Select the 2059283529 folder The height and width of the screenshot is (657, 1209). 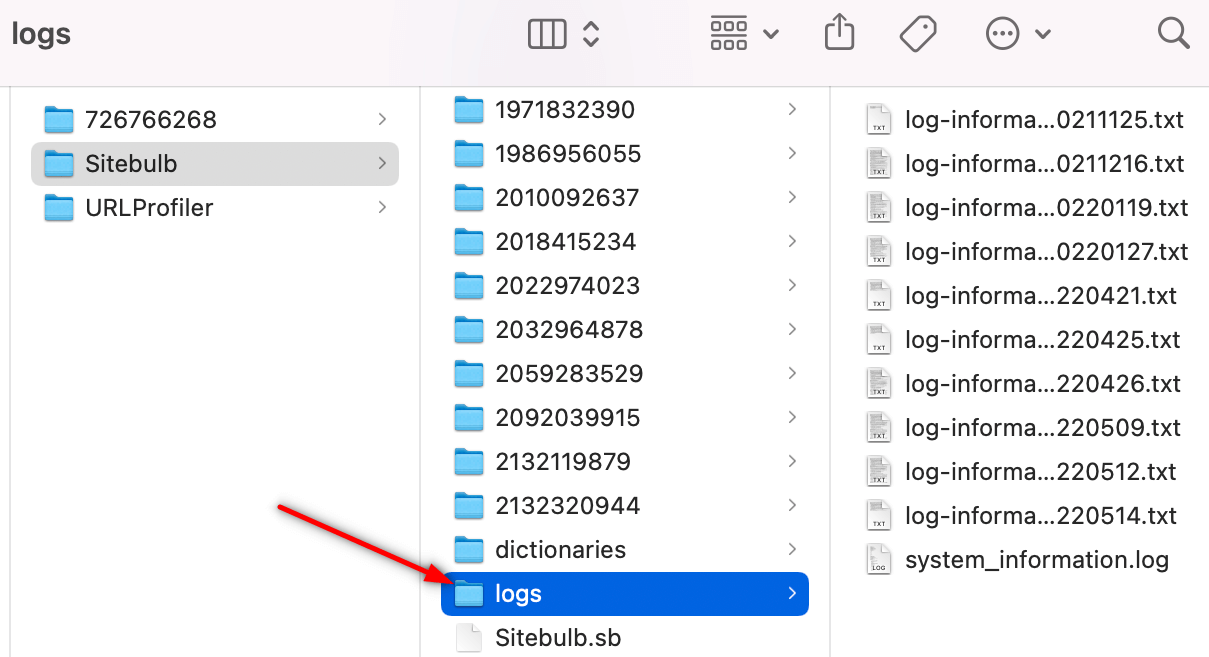click(x=625, y=374)
